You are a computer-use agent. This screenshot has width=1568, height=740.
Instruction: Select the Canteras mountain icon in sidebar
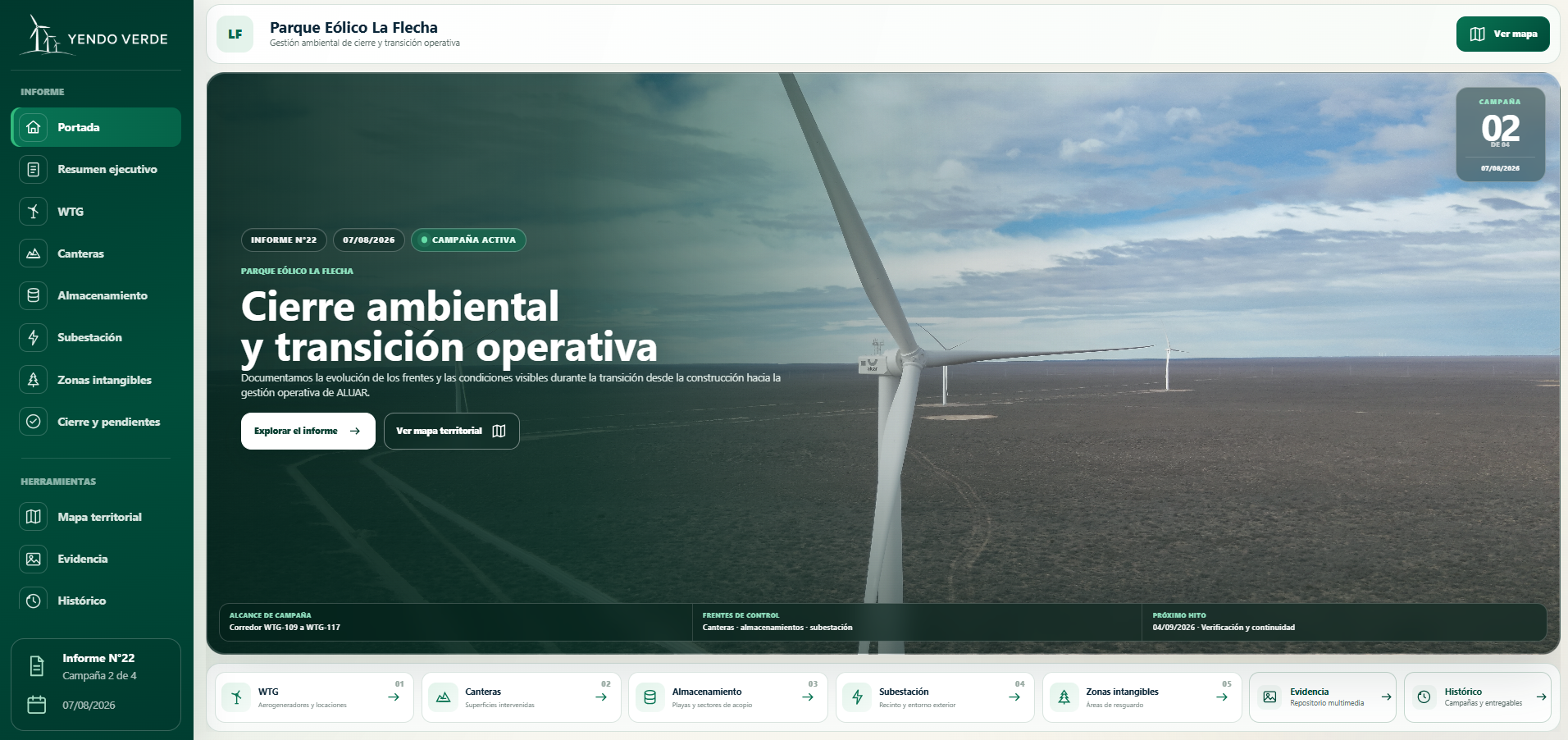click(33, 254)
